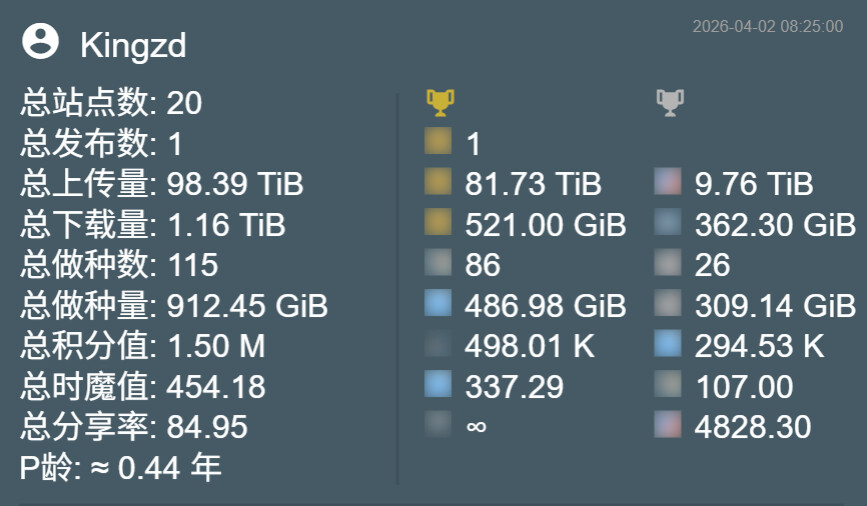
Task: Click site icon beside 362.30 GiB
Action: pyautogui.click(x=668, y=222)
